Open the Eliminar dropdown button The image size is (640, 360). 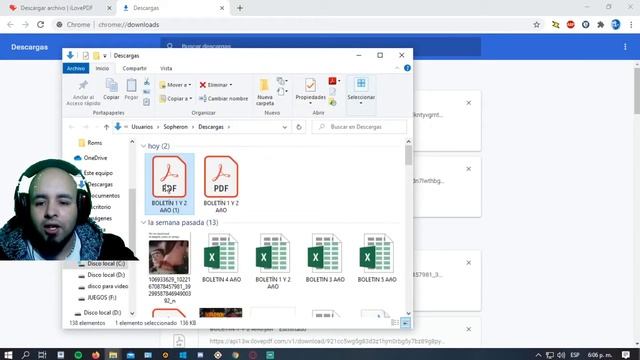[216, 85]
